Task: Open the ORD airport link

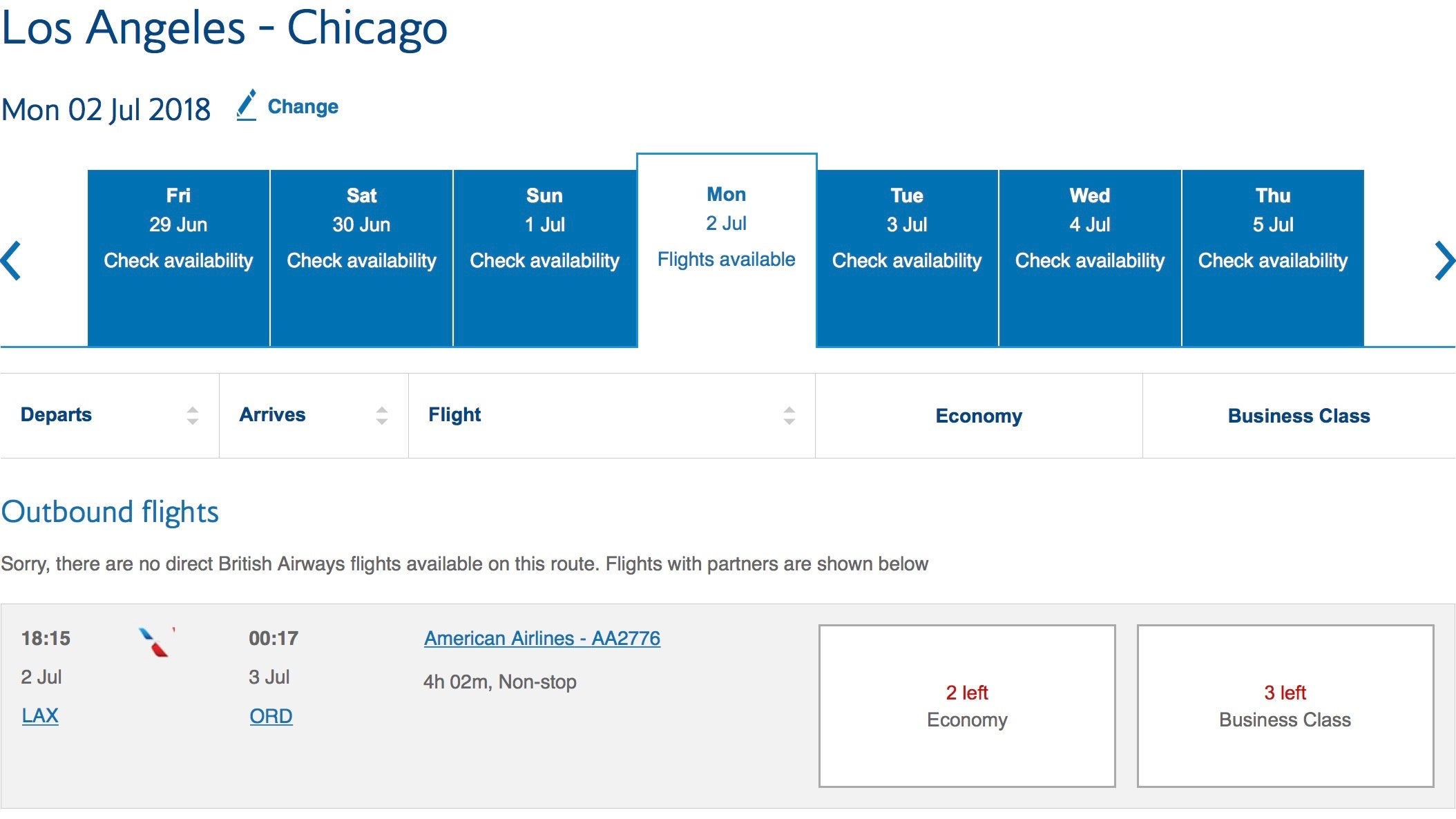Action: (x=271, y=716)
